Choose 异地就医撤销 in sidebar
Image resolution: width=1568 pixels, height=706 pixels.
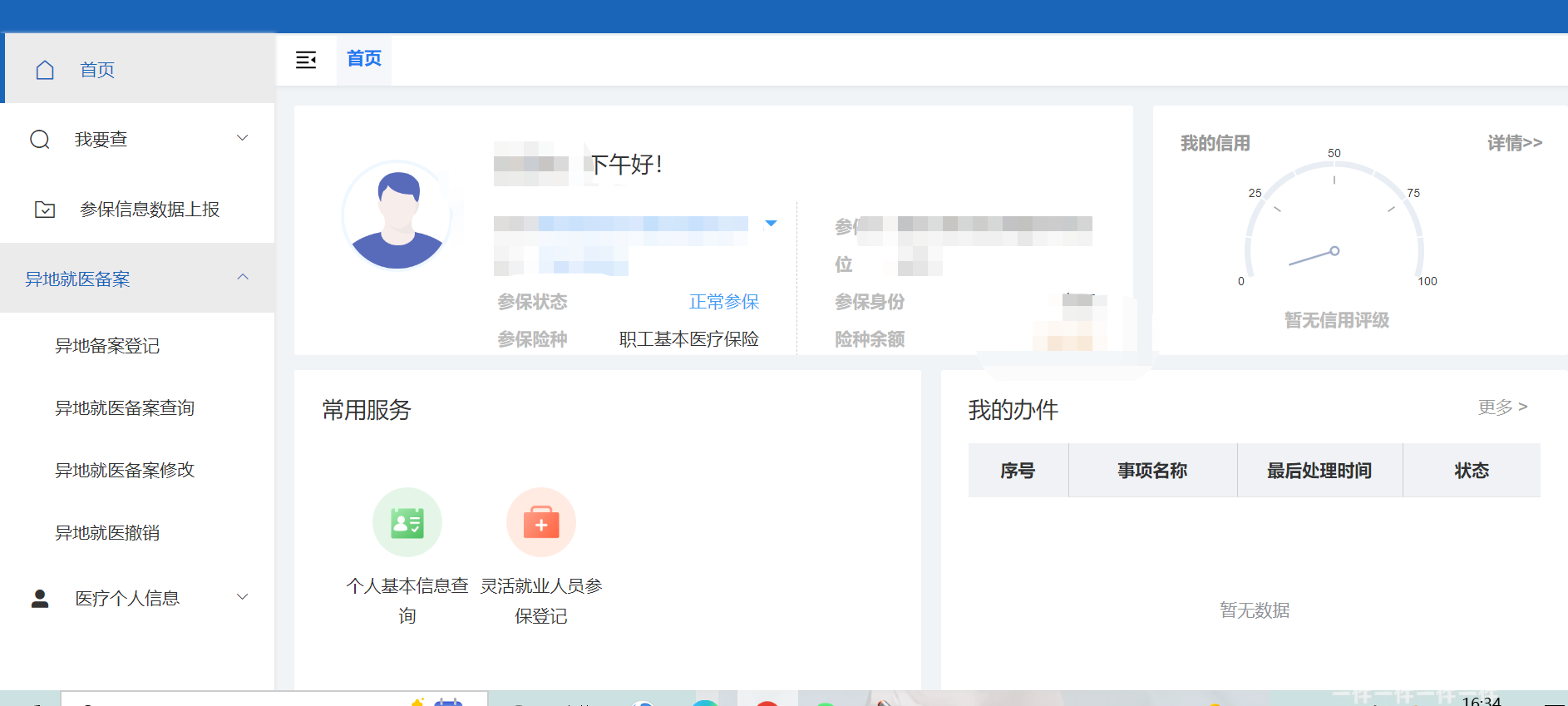tap(107, 533)
